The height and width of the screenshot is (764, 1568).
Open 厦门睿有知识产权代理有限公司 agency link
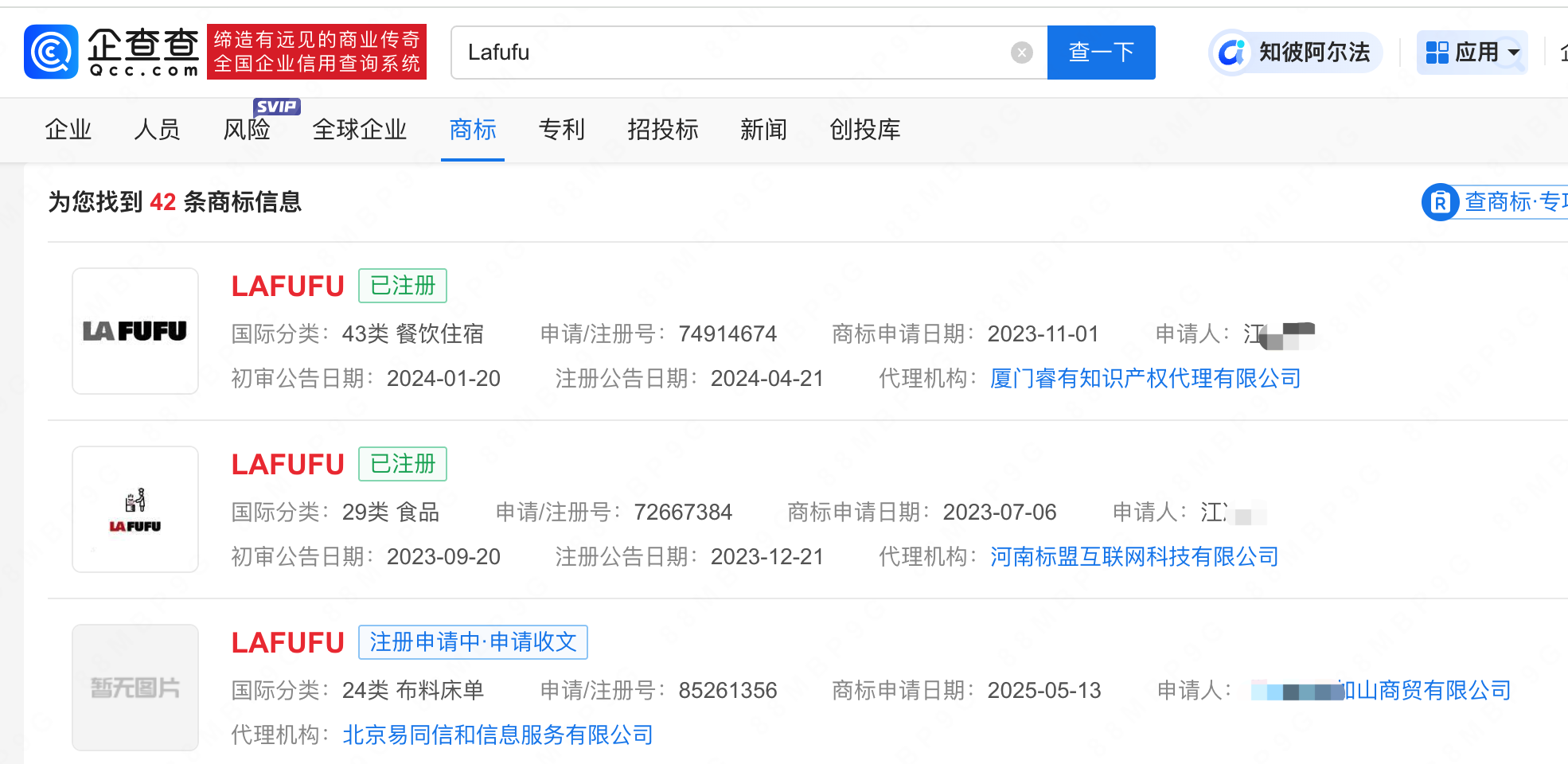1145,379
